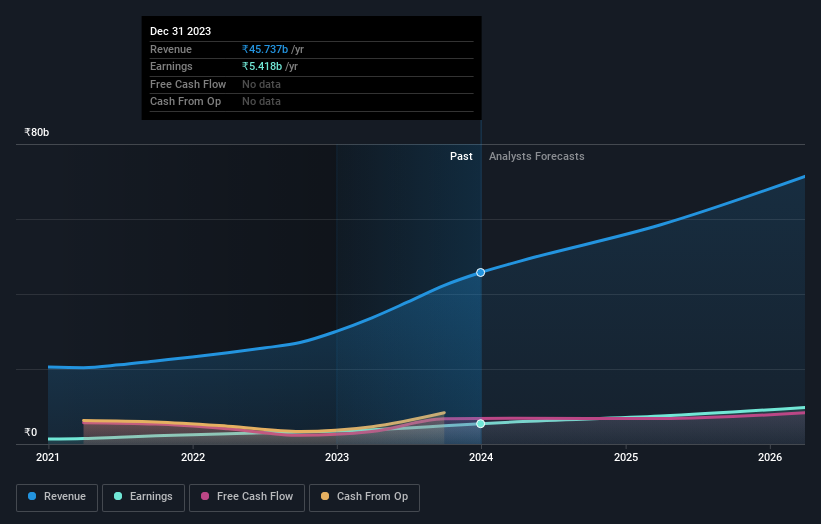Click the tooltip 'Cash From Op' row label
821x524 pixels.
coord(185,102)
